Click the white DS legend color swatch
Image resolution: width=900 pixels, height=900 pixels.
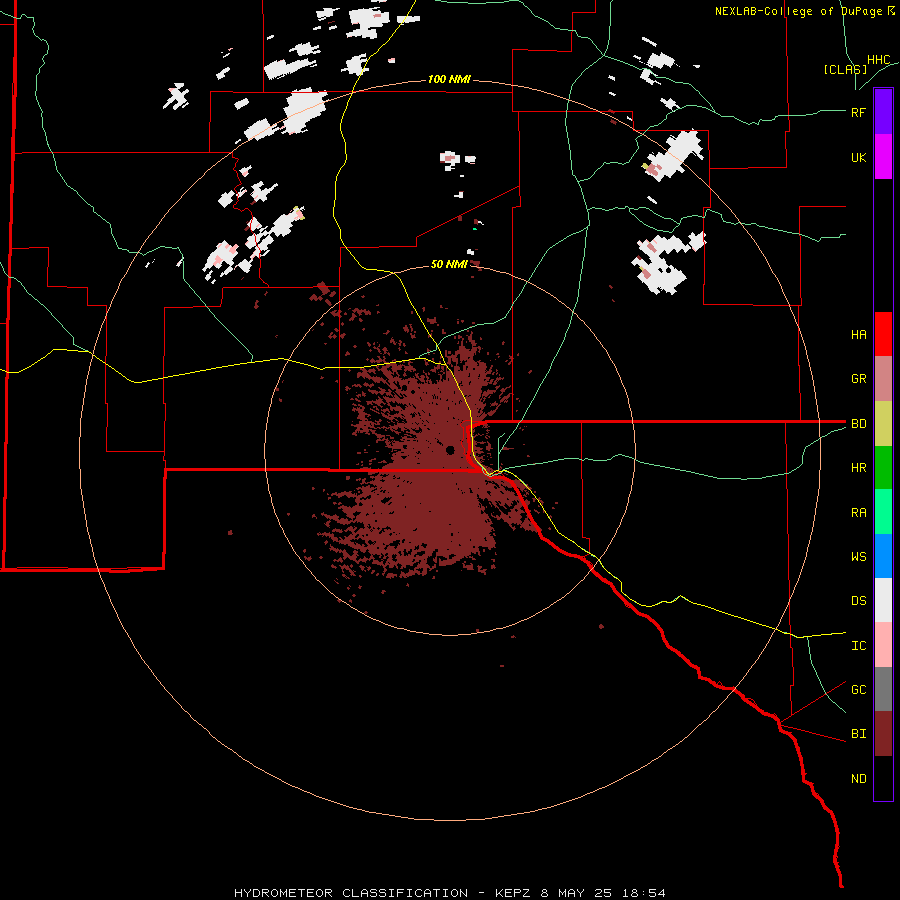click(x=883, y=600)
